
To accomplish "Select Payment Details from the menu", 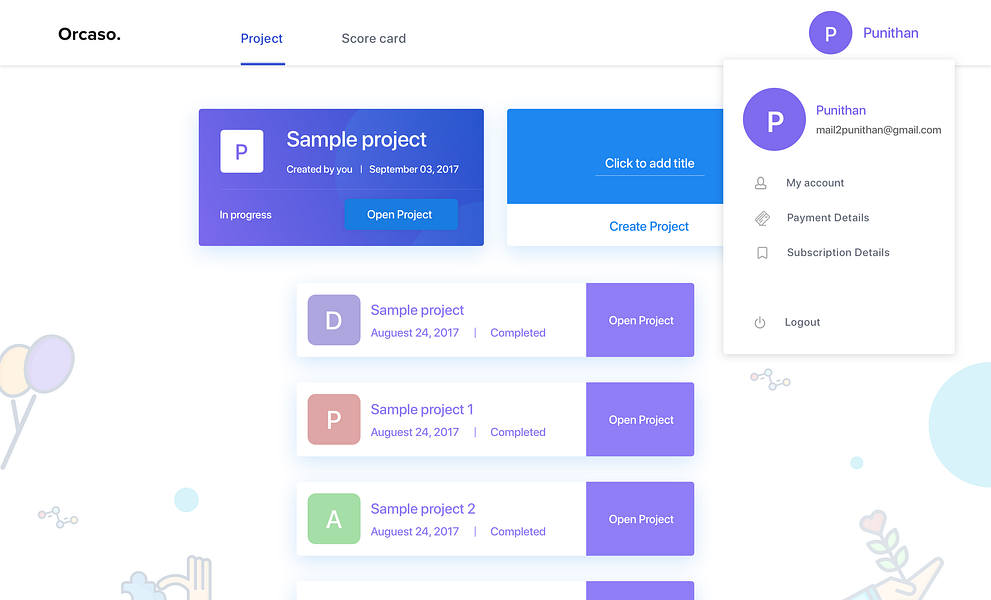I will [x=828, y=217].
